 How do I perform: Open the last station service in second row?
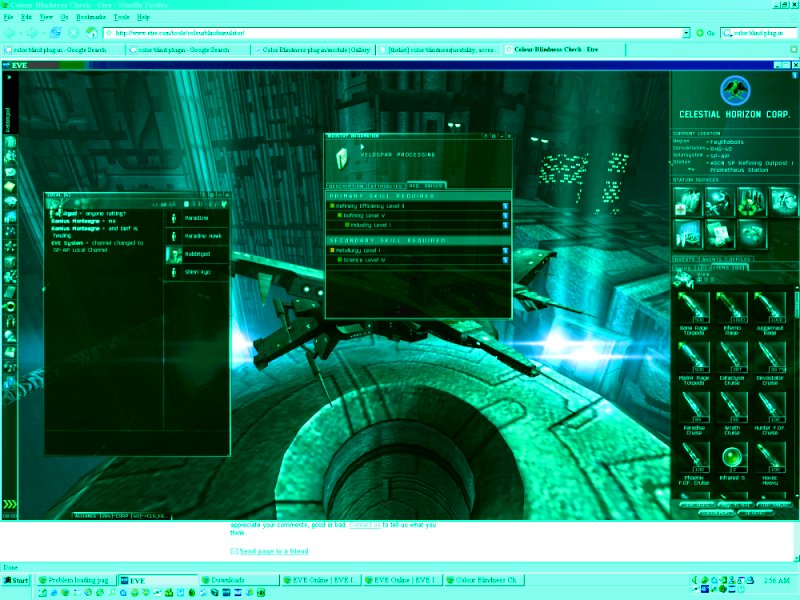751,234
